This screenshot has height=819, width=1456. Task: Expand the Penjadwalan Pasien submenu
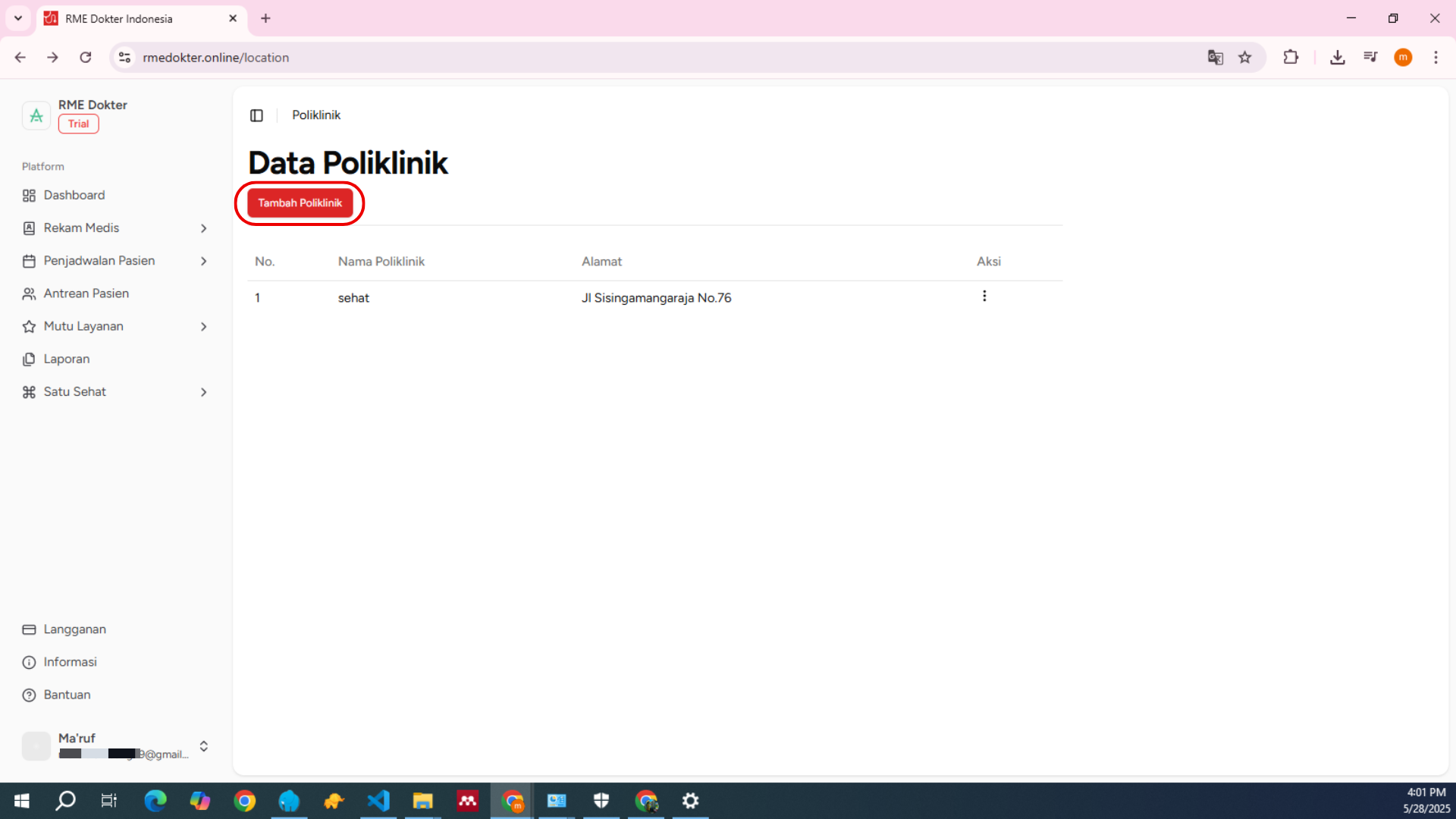203,261
